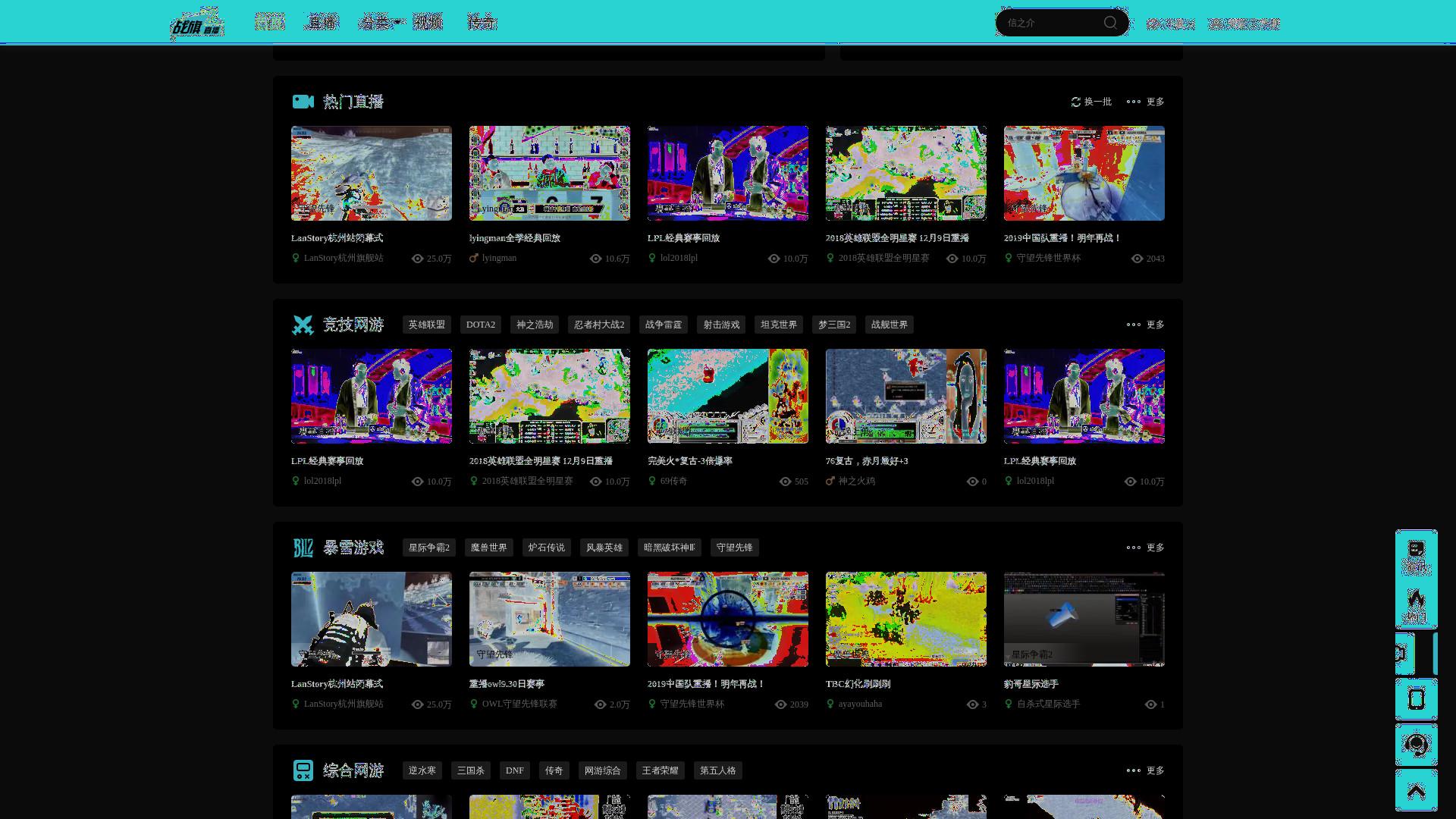Open the 豹哥星际选手 stream thumbnail

pyautogui.click(x=1084, y=619)
